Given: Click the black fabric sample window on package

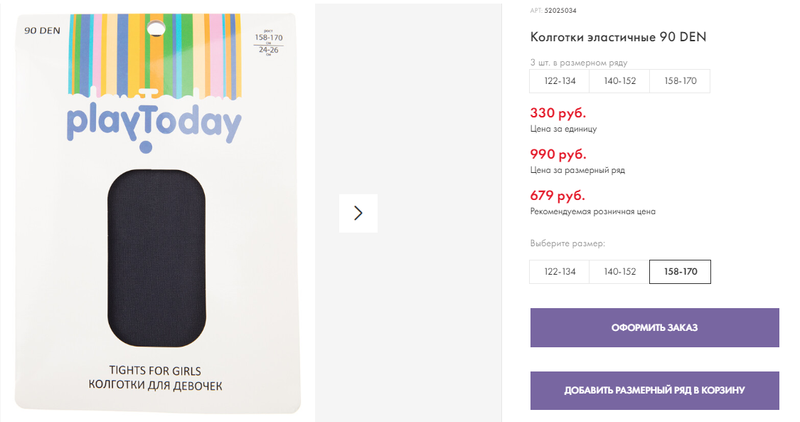Looking at the screenshot, I should pos(157,258).
